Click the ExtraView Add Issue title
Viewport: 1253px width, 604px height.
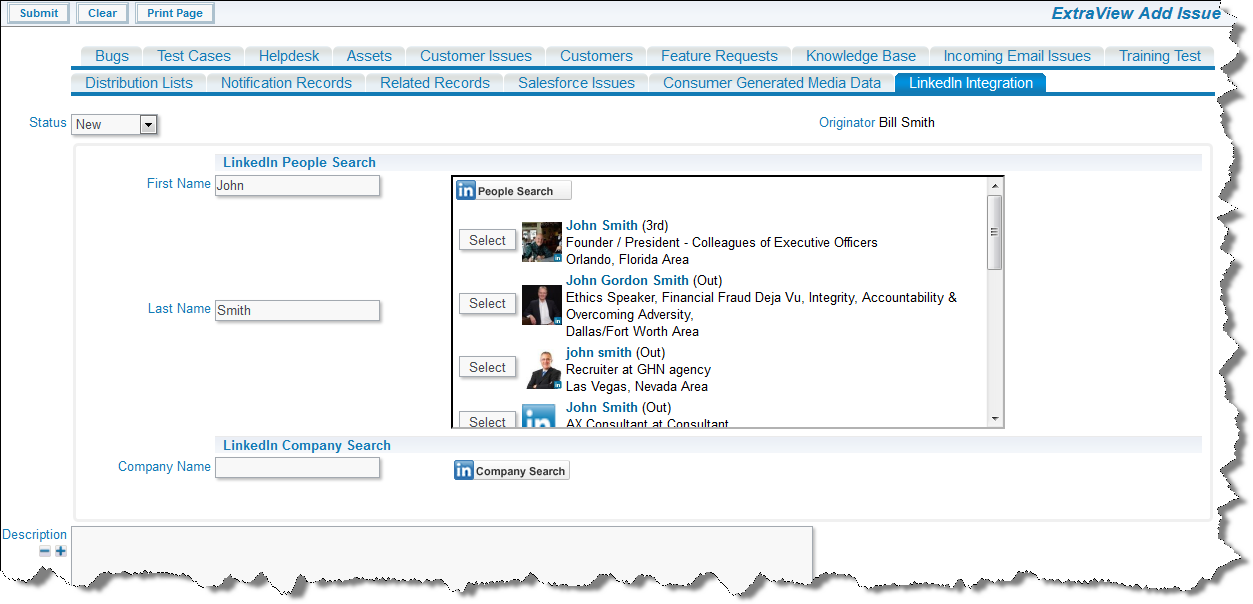click(x=1136, y=14)
